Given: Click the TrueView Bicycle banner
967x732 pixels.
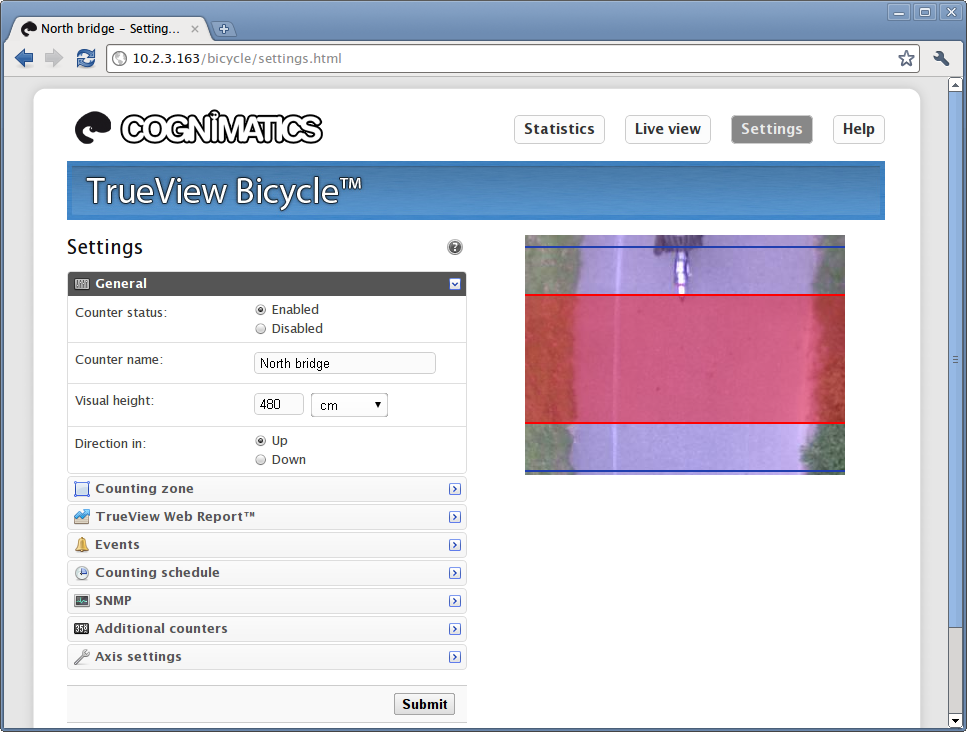Looking at the screenshot, I should [475, 191].
